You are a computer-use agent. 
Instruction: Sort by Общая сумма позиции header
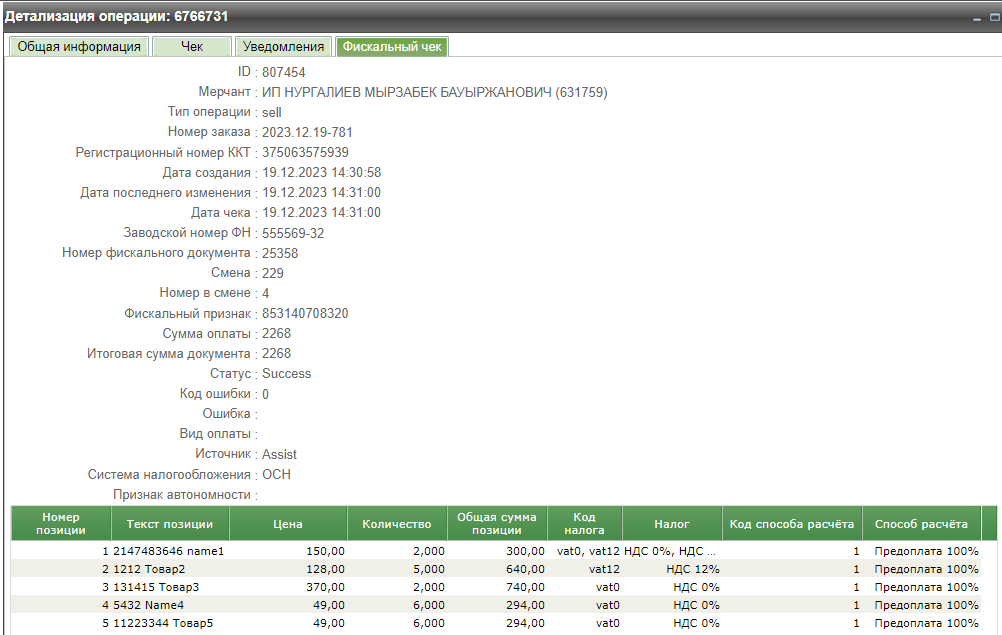pyautogui.click(x=497, y=524)
